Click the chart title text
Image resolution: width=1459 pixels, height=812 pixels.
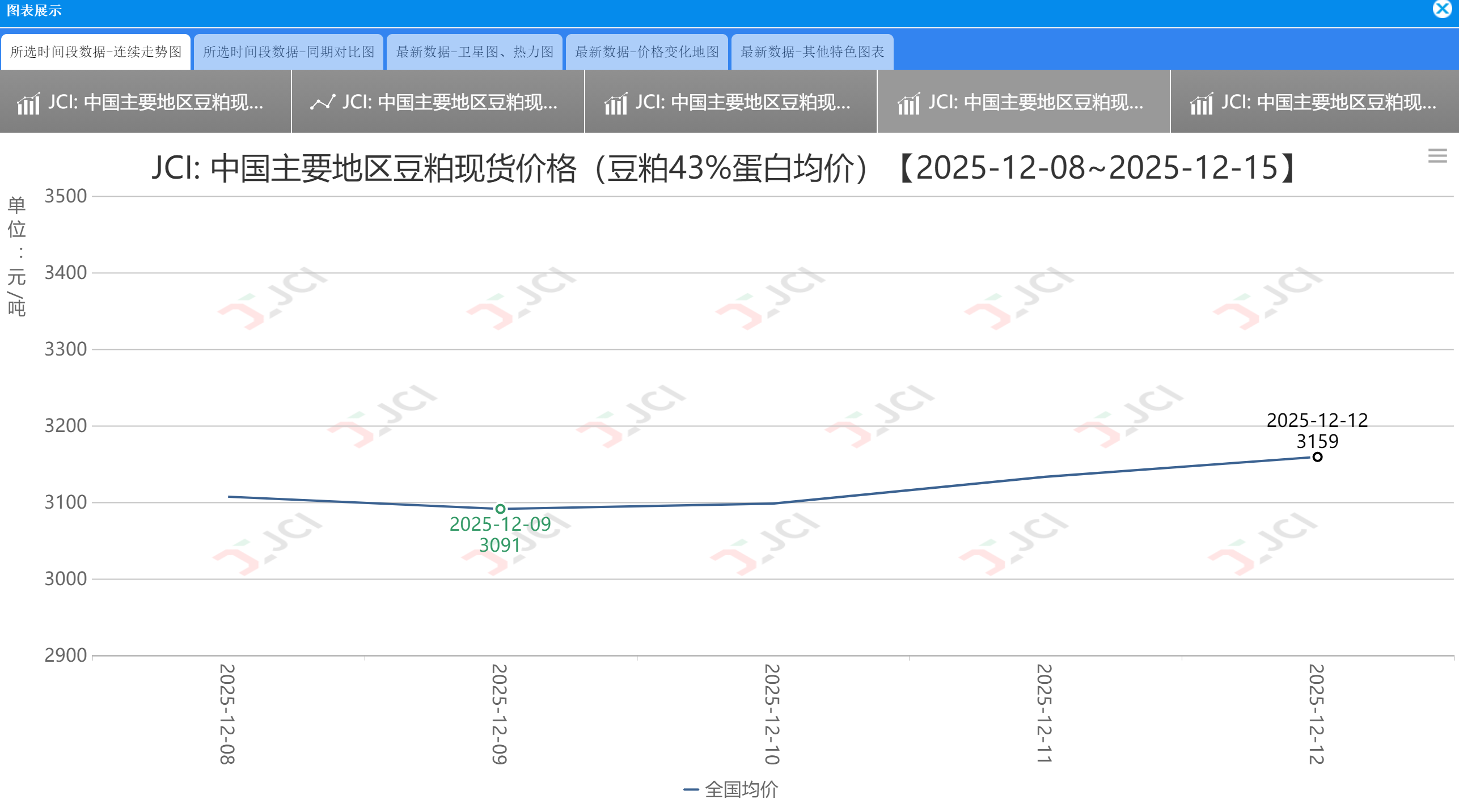click(x=724, y=168)
